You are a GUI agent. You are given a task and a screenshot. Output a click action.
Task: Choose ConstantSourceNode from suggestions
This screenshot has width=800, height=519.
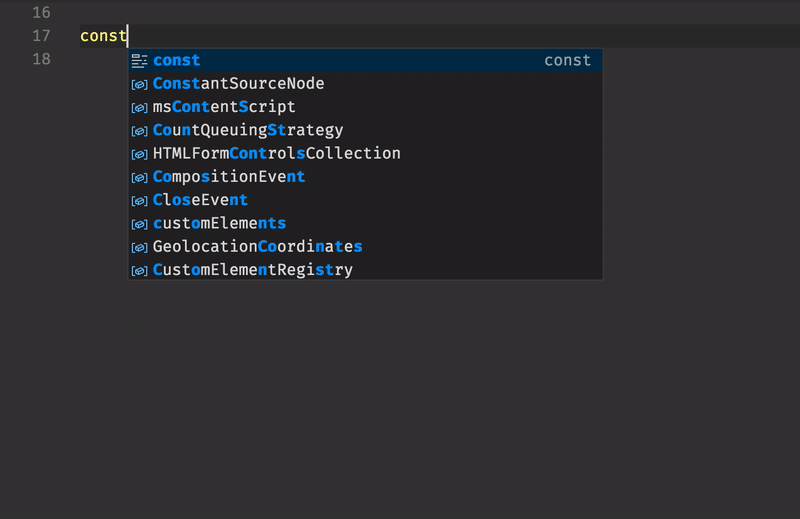point(365,84)
